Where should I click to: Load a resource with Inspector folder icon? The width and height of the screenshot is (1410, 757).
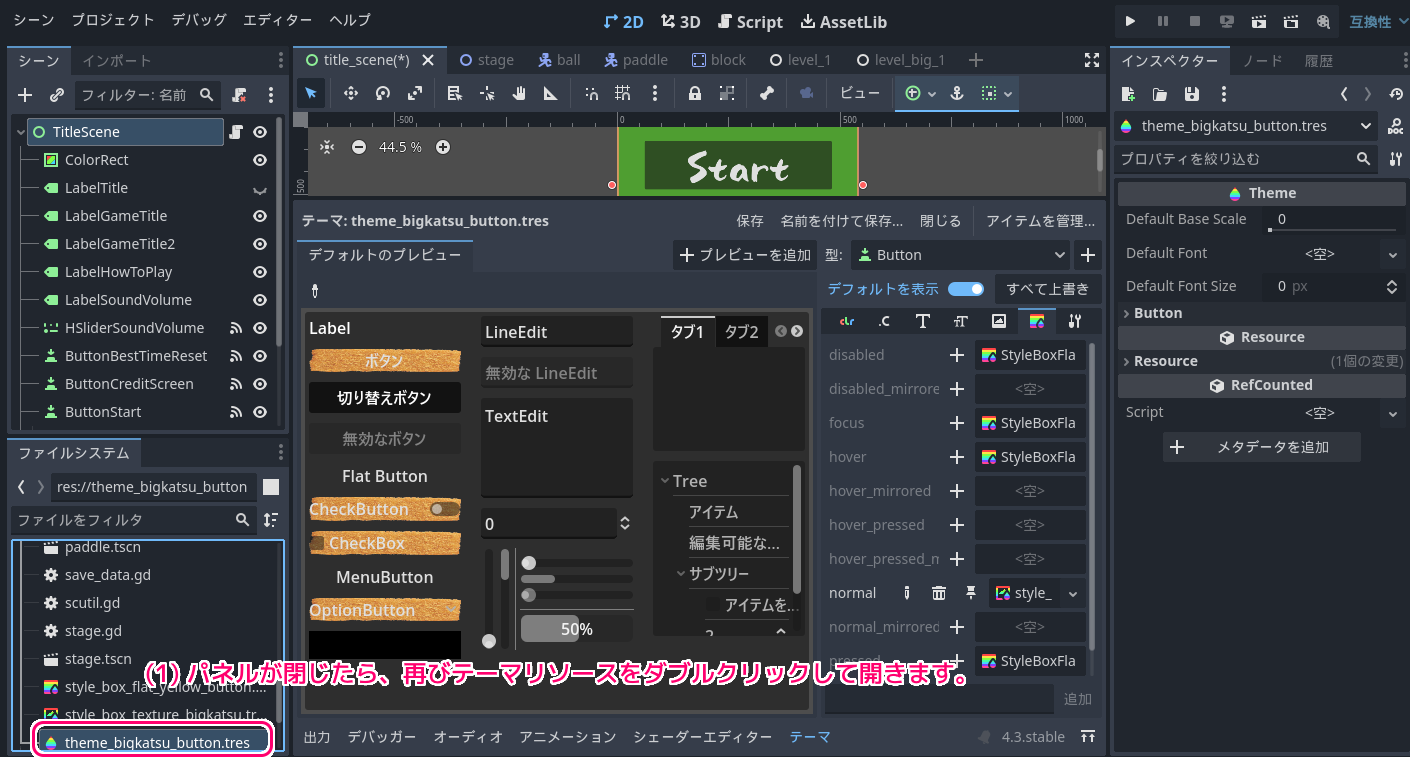coord(1160,94)
